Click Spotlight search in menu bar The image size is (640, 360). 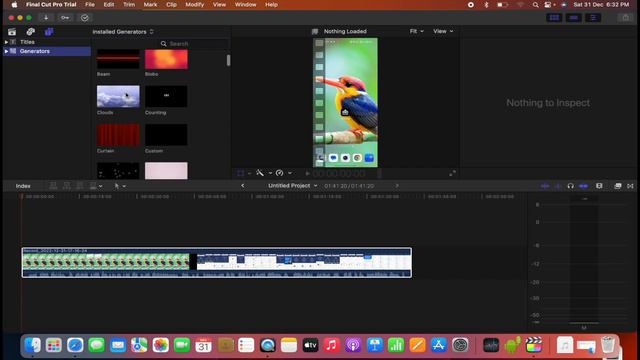point(535,4)
